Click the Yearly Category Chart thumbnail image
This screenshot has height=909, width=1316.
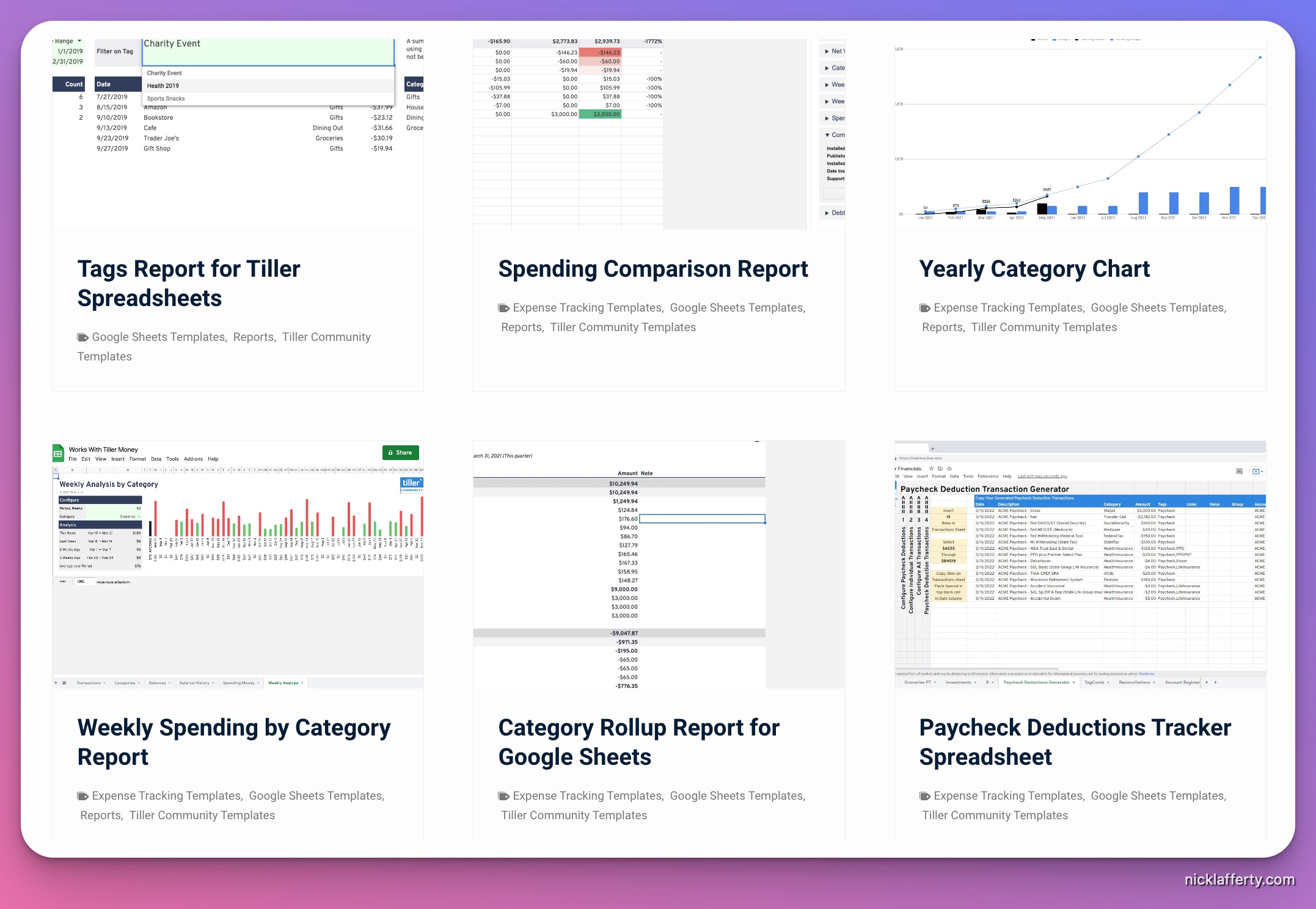[1080, 134]
